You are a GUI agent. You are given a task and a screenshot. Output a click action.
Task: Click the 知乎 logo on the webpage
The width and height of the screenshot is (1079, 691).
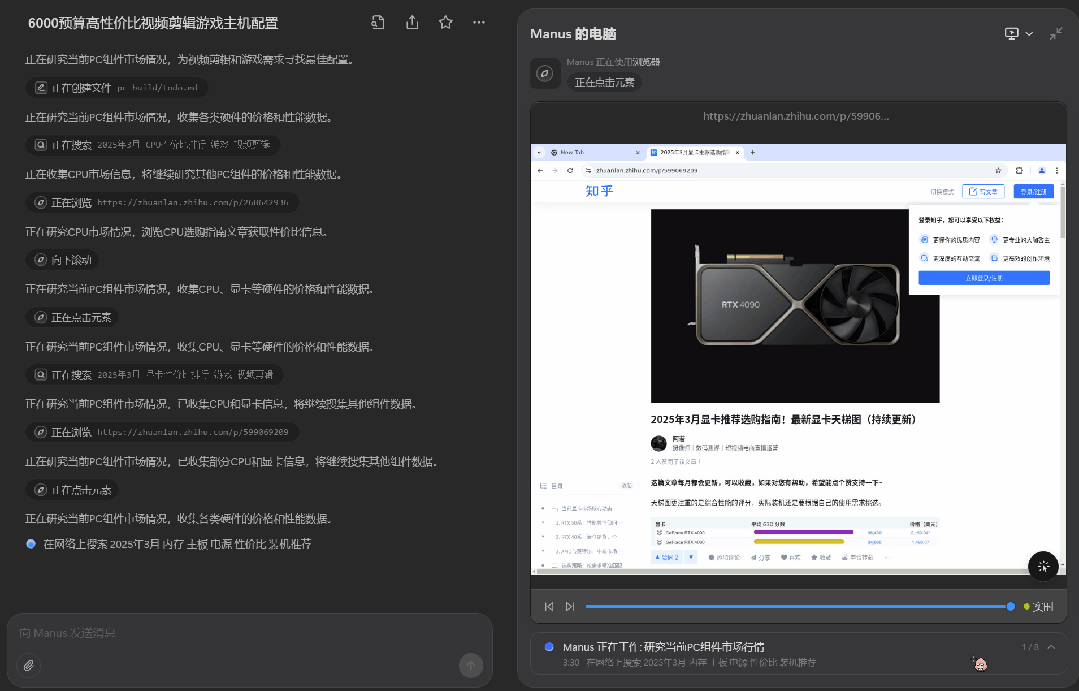click(x=598, y=190)
